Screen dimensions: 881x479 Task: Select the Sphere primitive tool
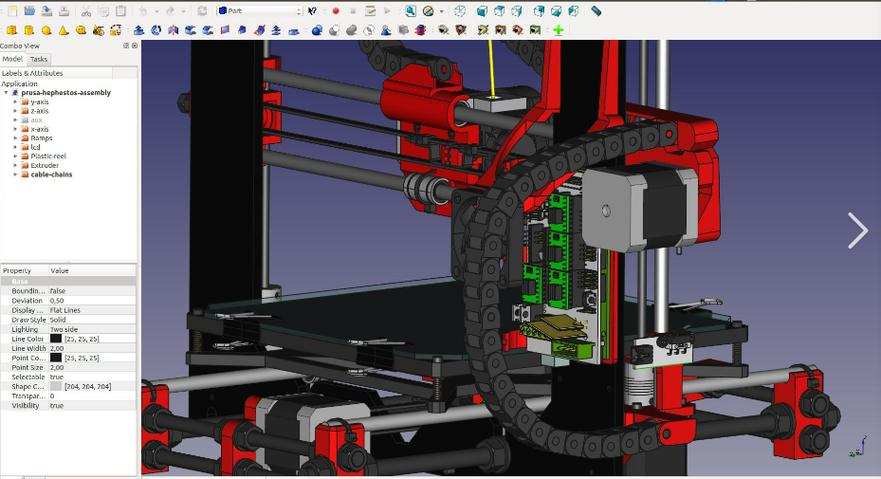[46, 30]
